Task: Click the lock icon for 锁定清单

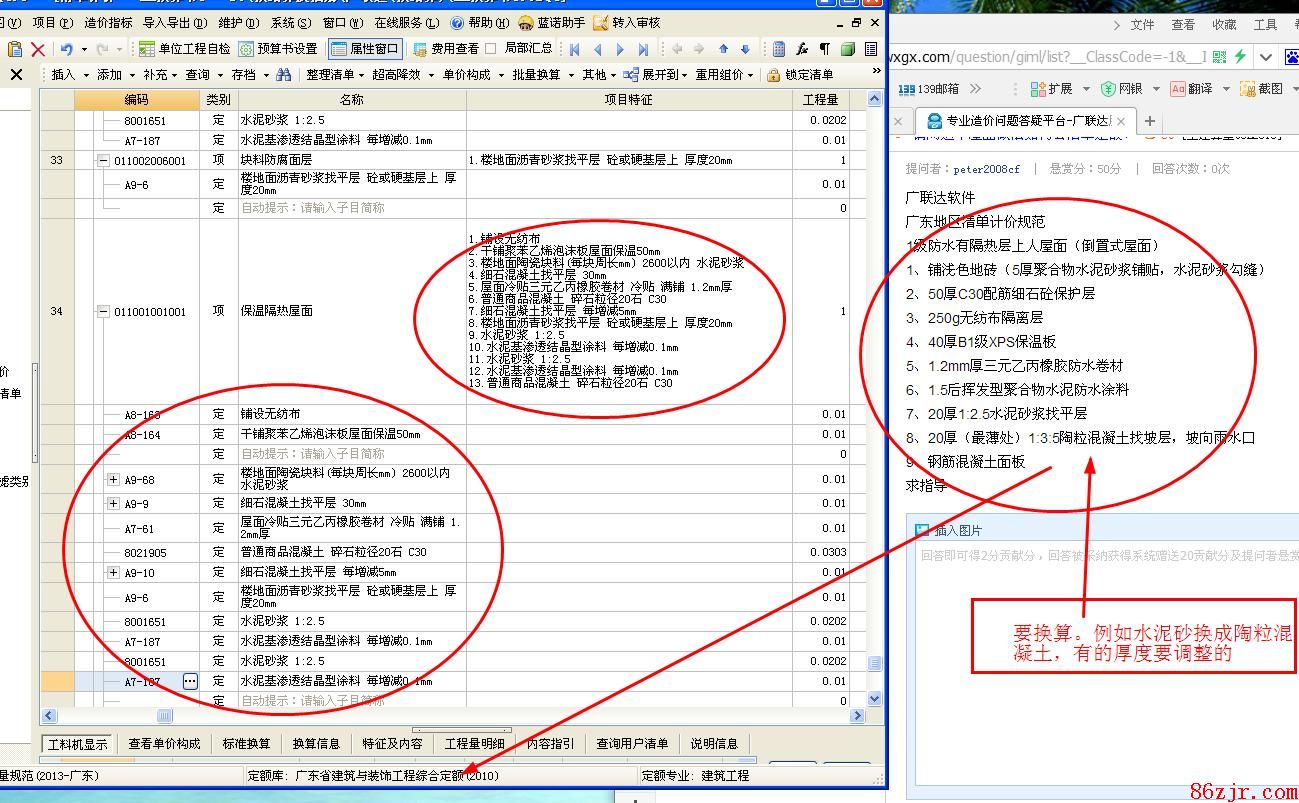Action: [773, 75]
